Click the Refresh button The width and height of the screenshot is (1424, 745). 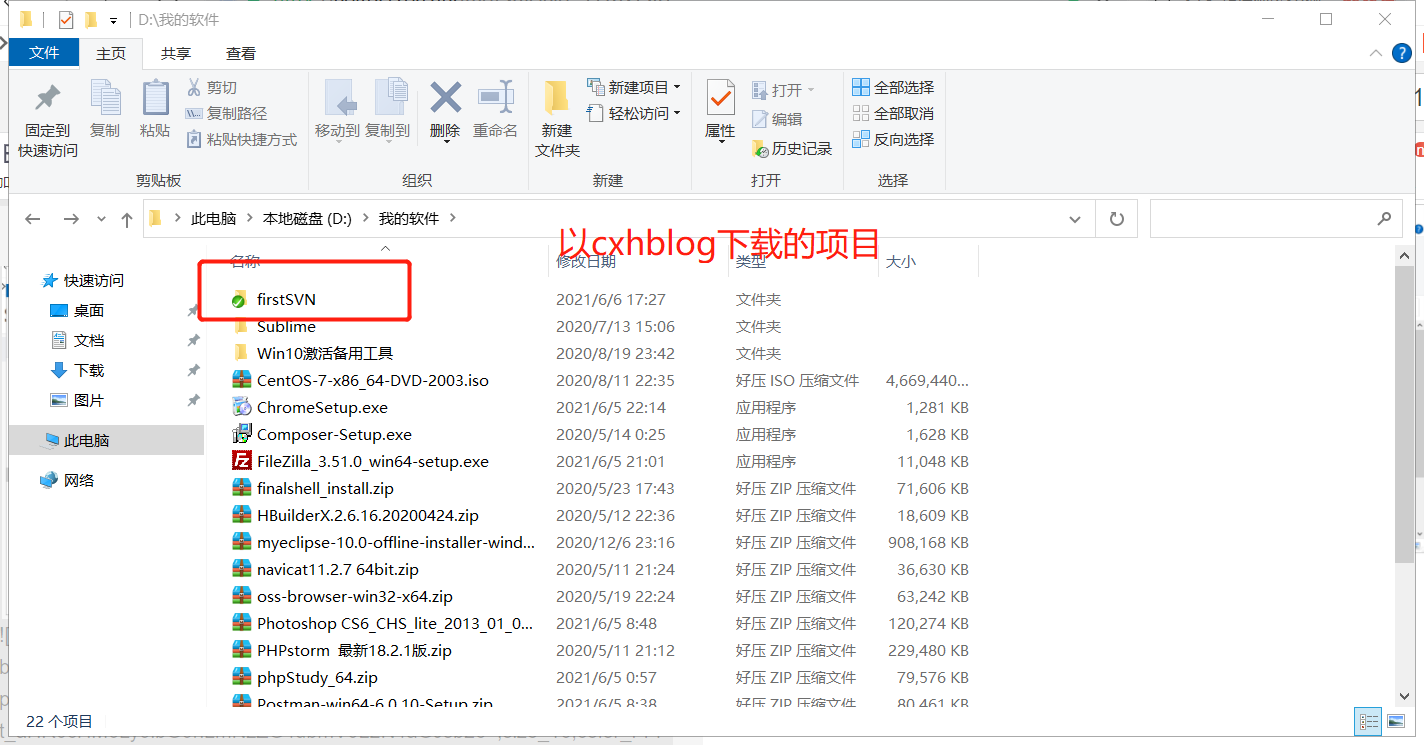(x=1117, y=218)
